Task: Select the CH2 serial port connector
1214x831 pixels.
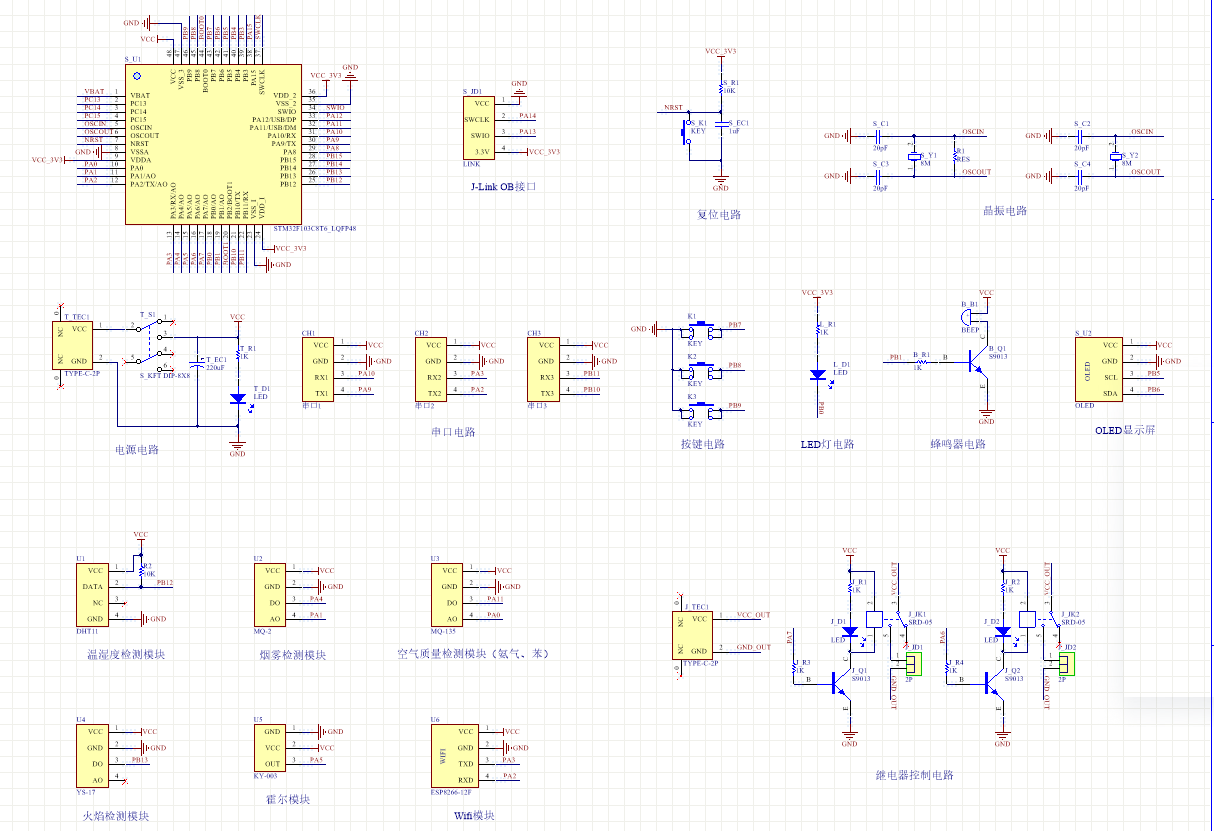Action: 432,369
